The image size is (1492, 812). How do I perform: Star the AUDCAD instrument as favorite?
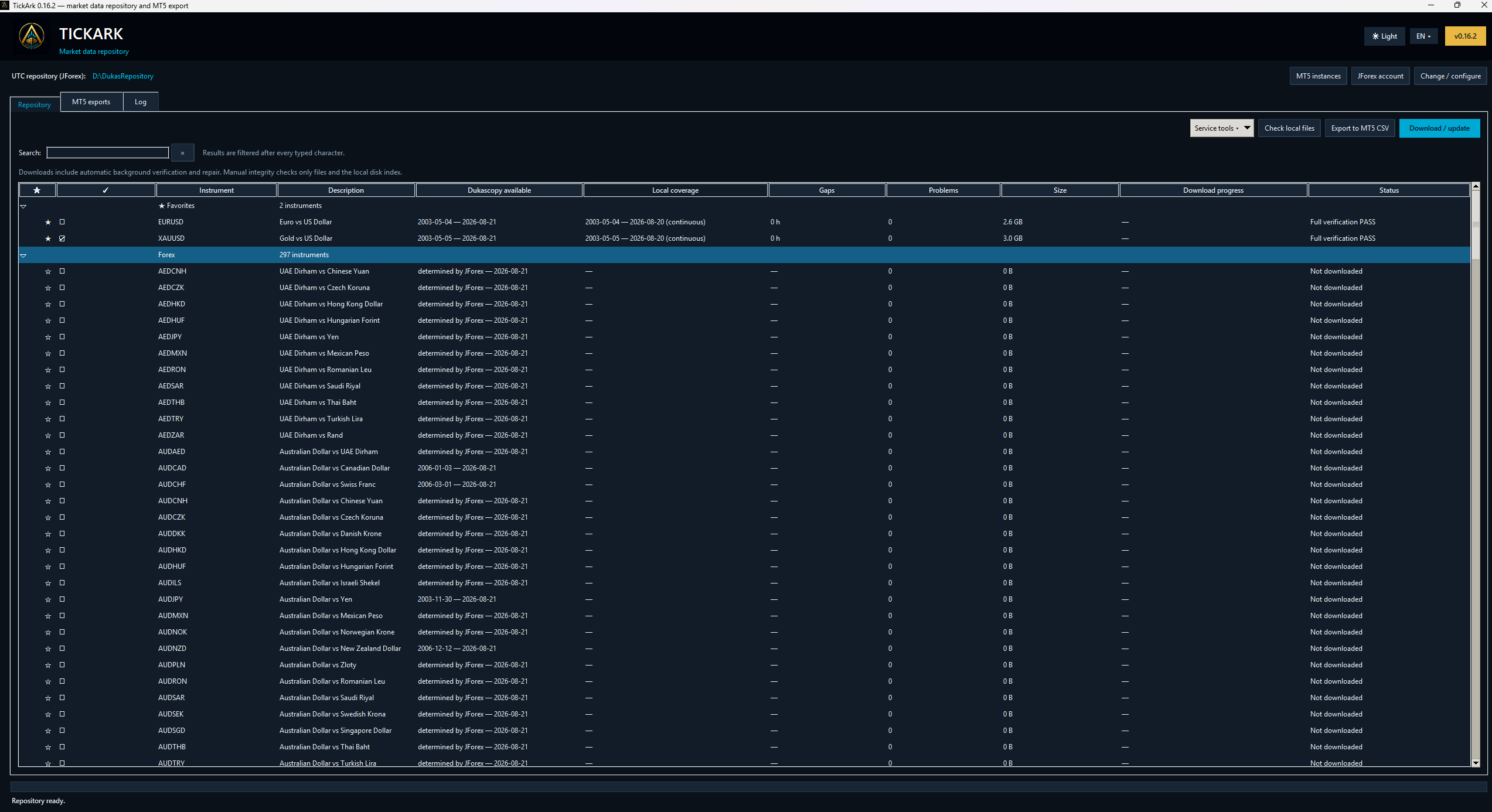coord(48,468)
